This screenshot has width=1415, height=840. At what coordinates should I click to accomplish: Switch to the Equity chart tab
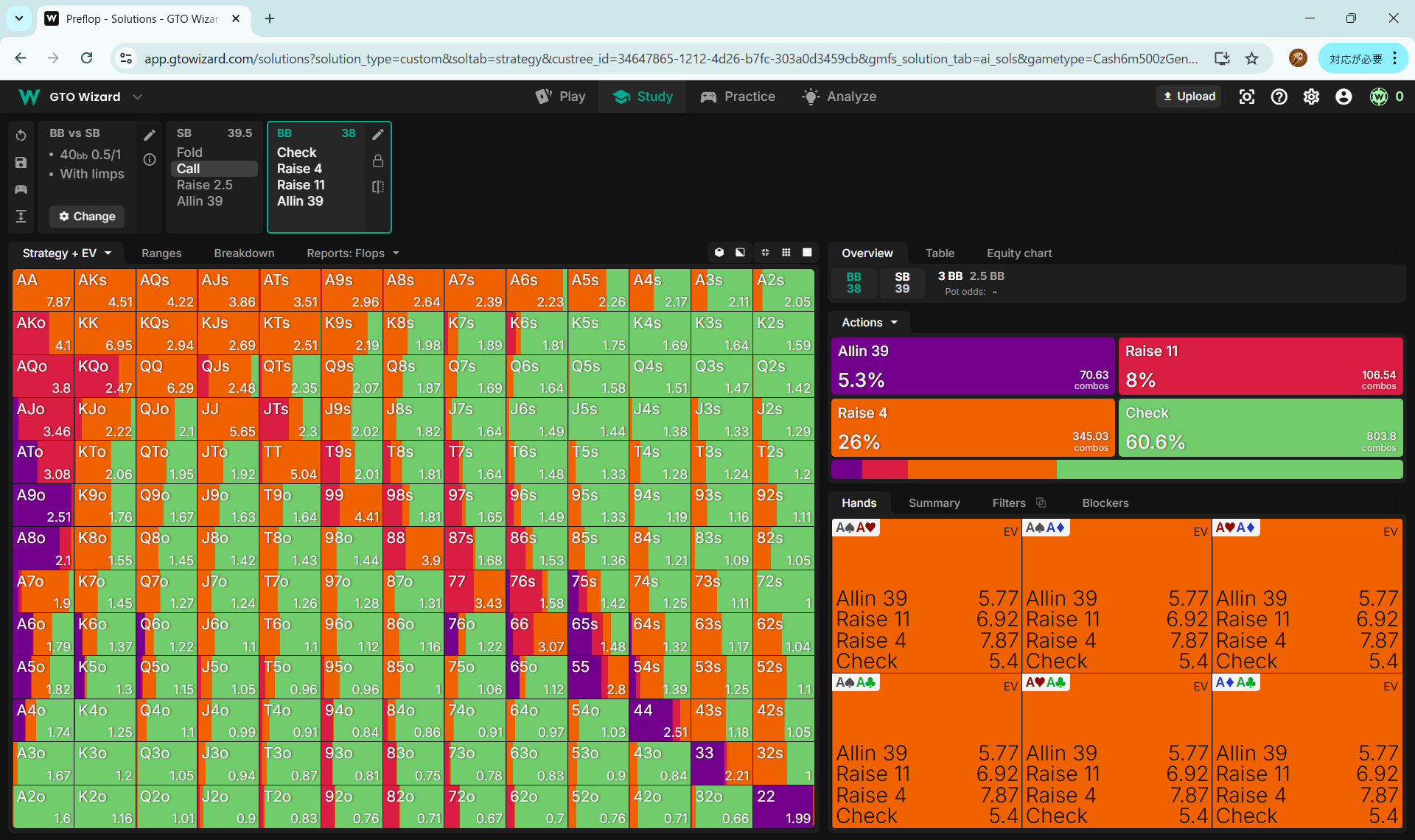coord(1019,253)
